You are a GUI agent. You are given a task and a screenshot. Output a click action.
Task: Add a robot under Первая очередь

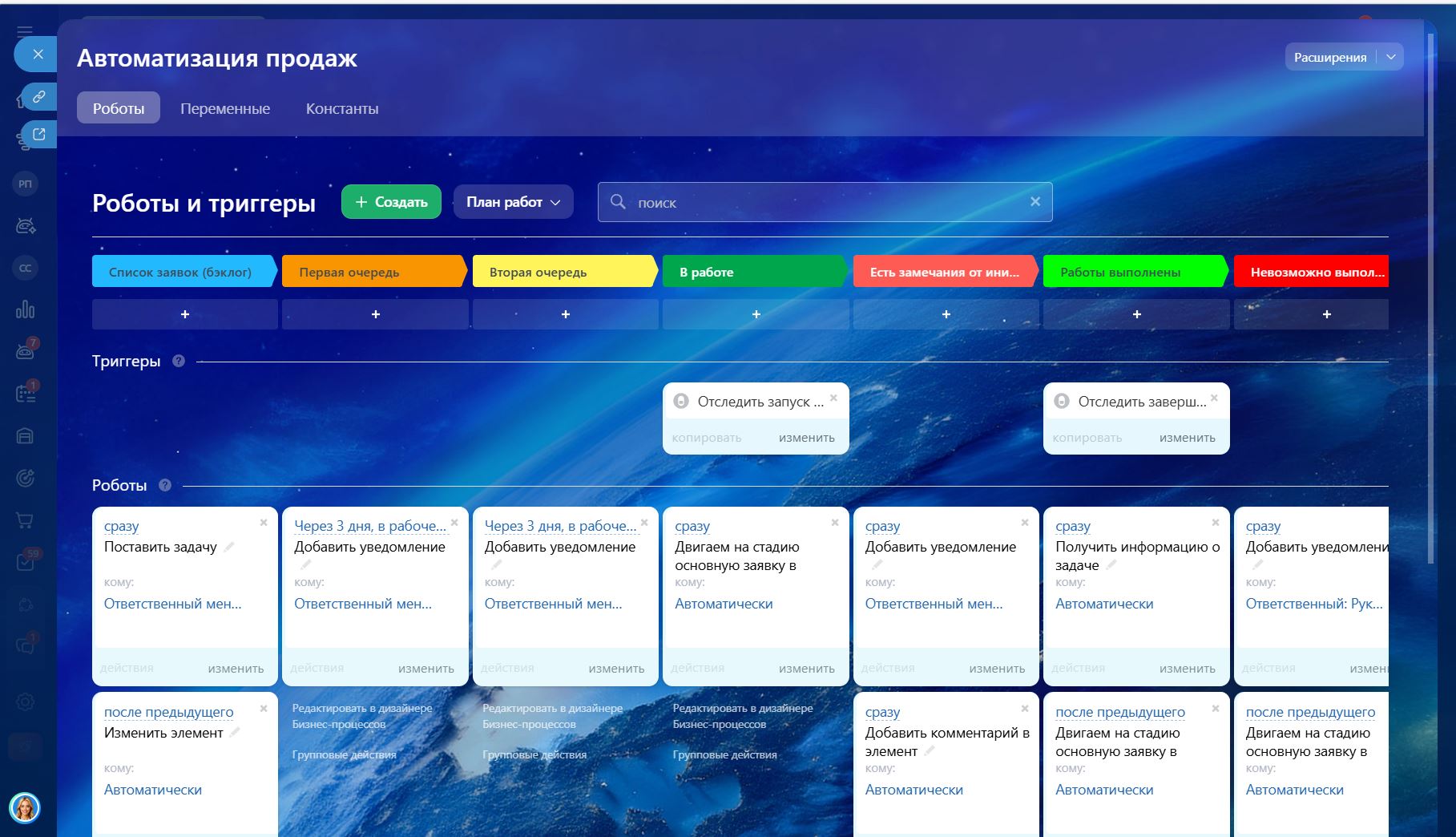376,314
